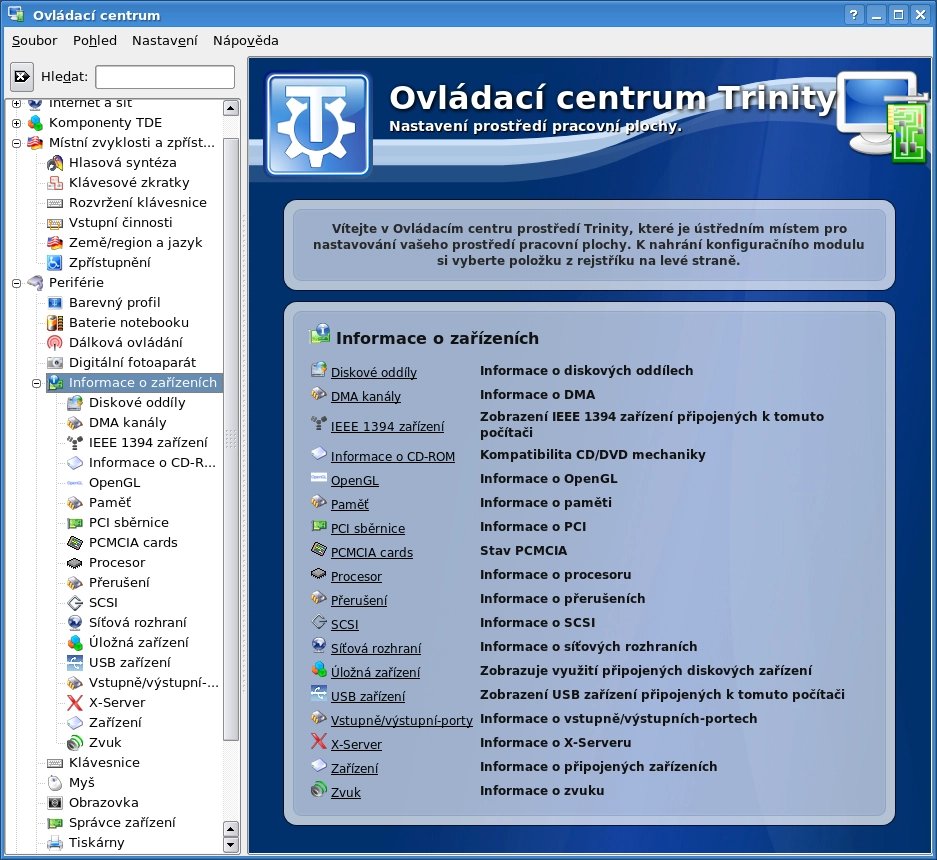Follow the Paměť link in main panel
Viewport: 937px width, 860px height.
(350, 504)
